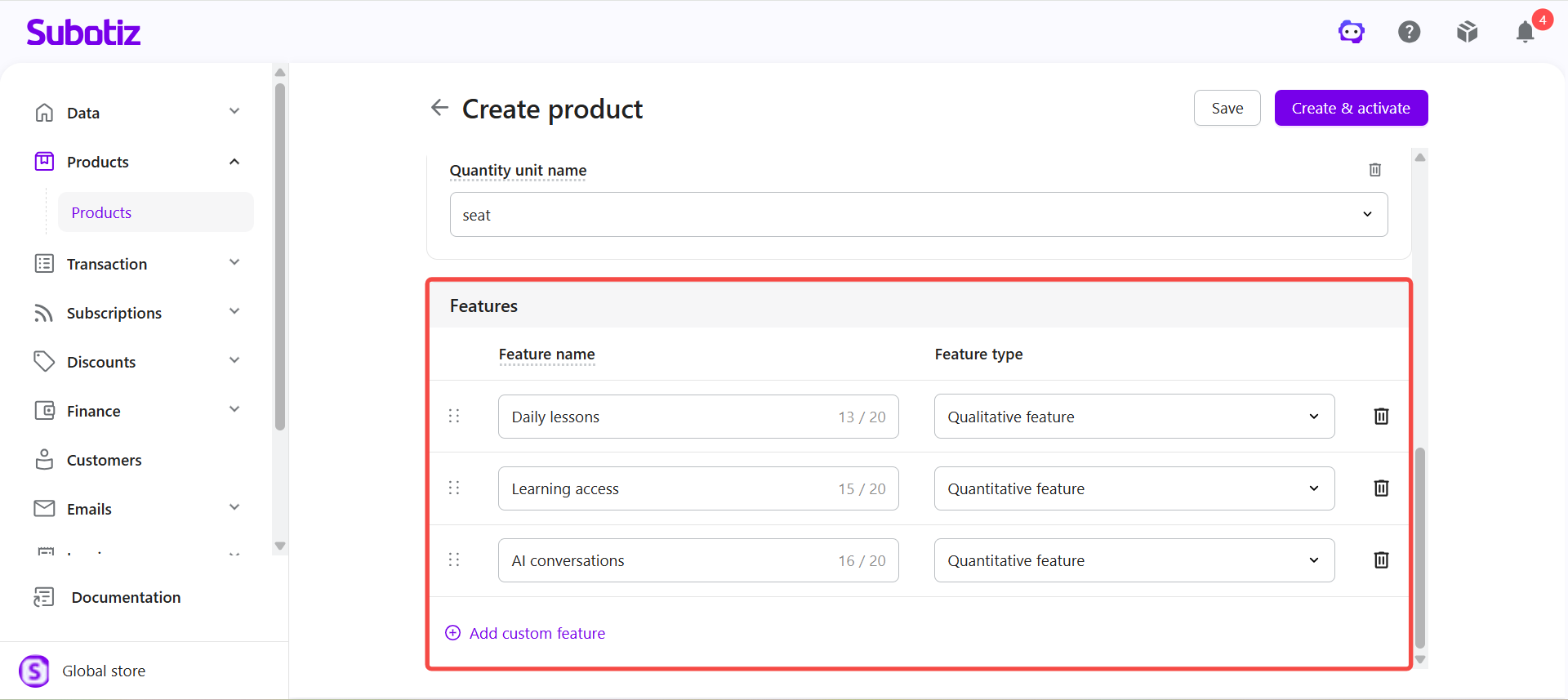Delete the AI conversations feature row
1568x700 pixels.
1381,560
